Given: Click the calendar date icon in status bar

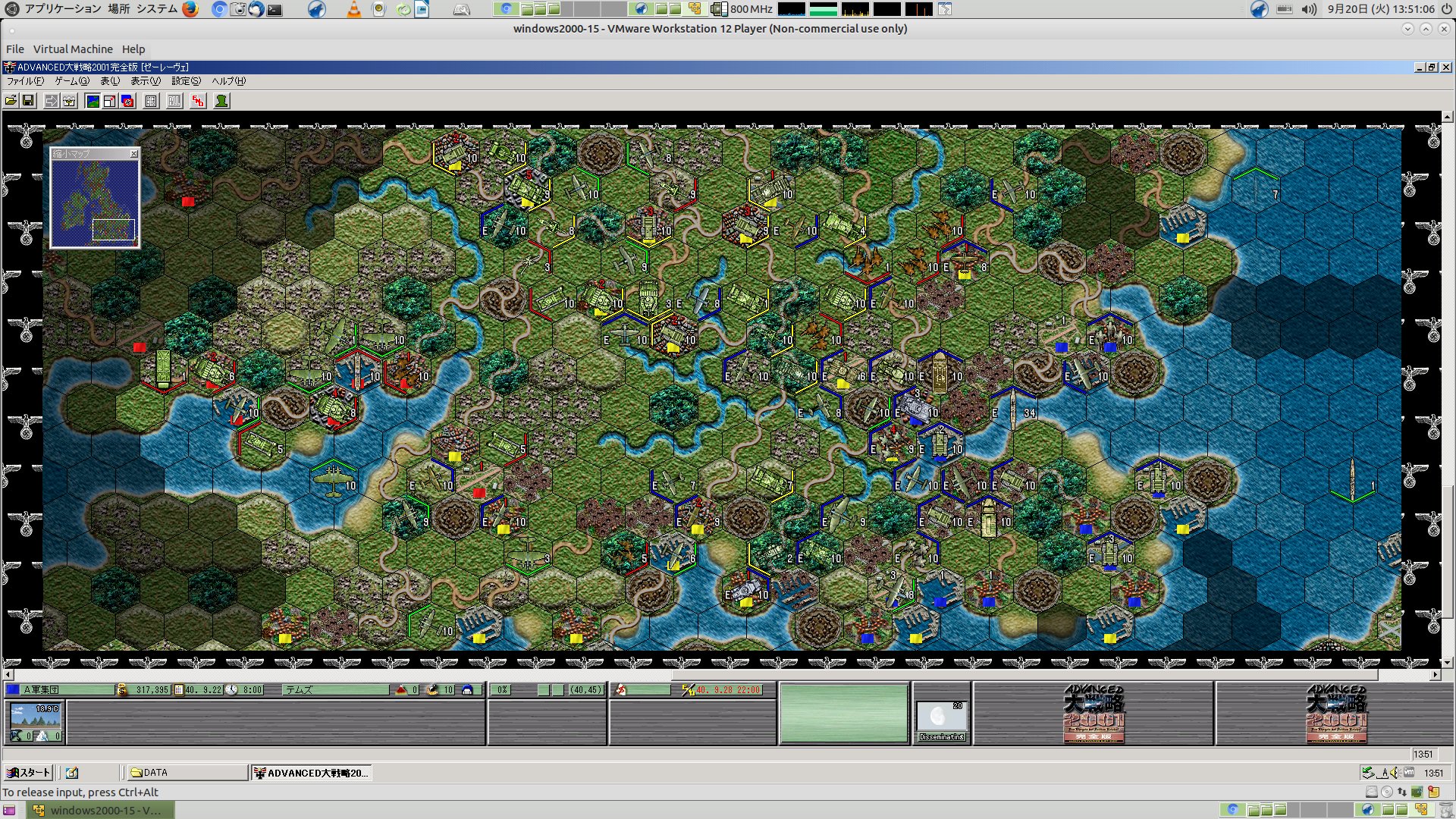Looking at the screenshot, I should (179, 690).
